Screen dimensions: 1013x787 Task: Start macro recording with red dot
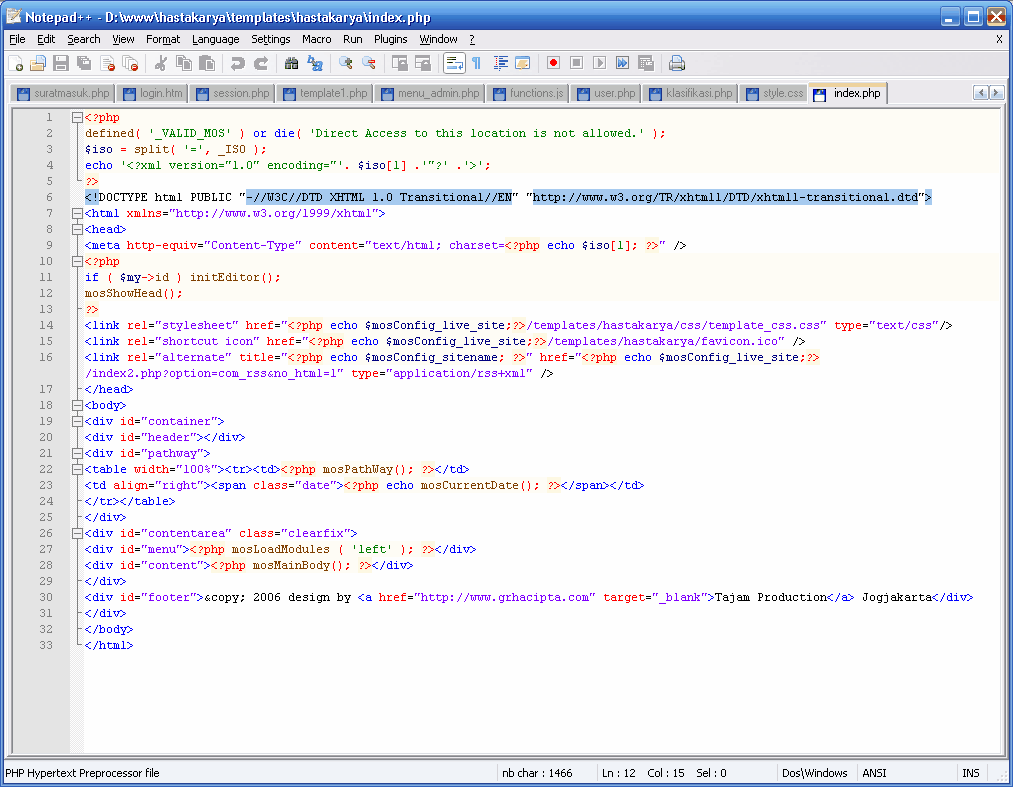553,63
